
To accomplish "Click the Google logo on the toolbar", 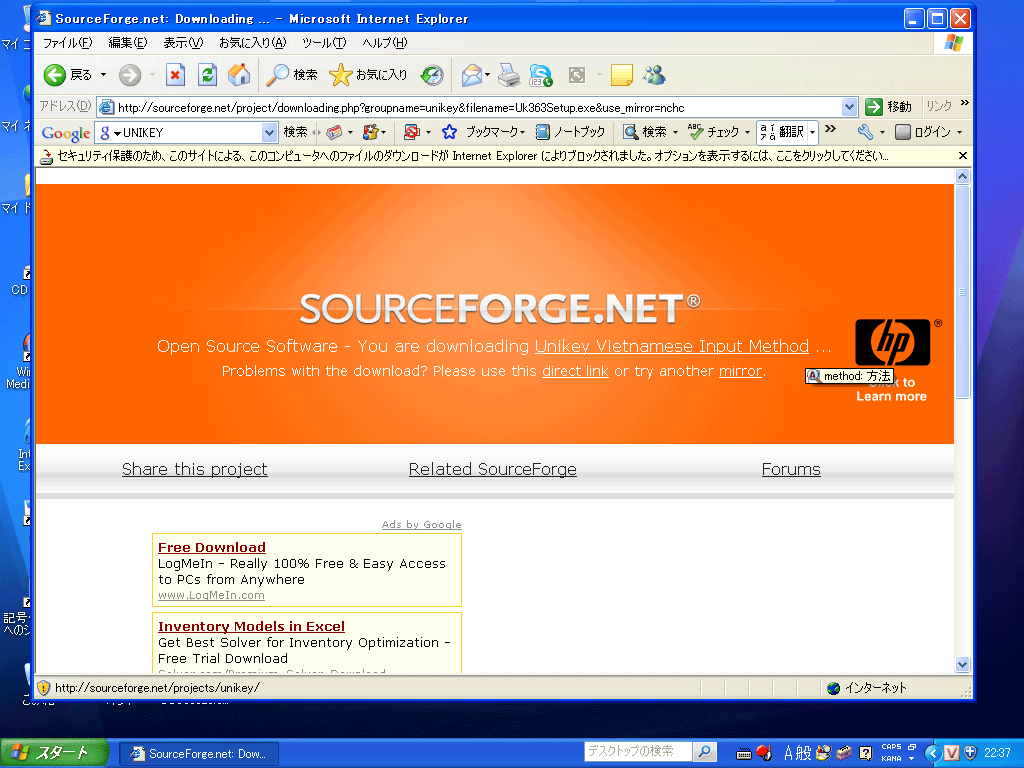I will point(65,133).
